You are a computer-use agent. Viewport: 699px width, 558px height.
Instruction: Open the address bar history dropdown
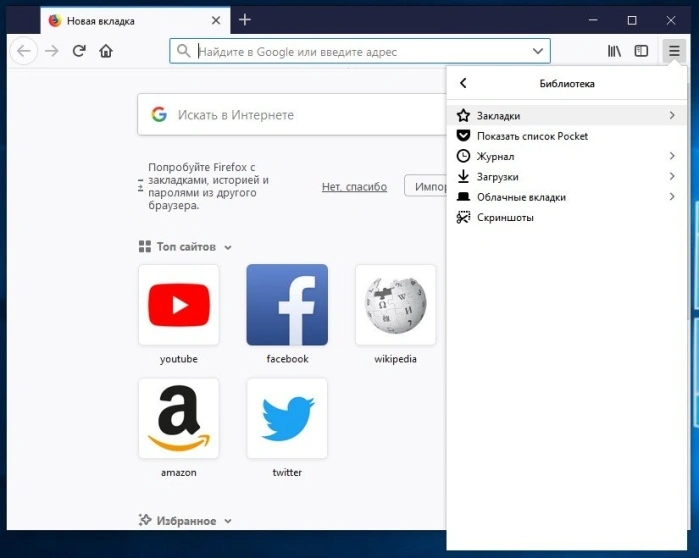pos(538,51)
